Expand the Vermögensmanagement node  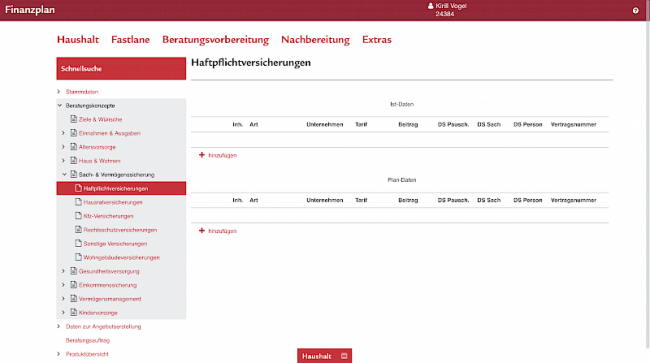(x=63, y=299)
